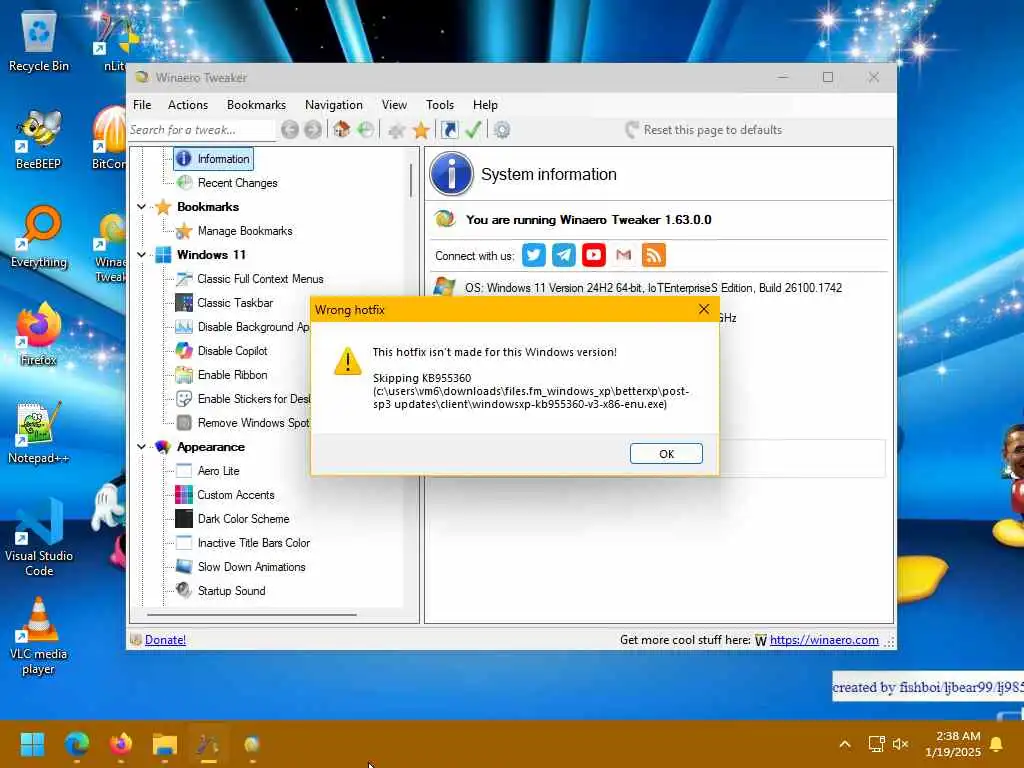Select the Manage Bookmarks tree item

235,231
